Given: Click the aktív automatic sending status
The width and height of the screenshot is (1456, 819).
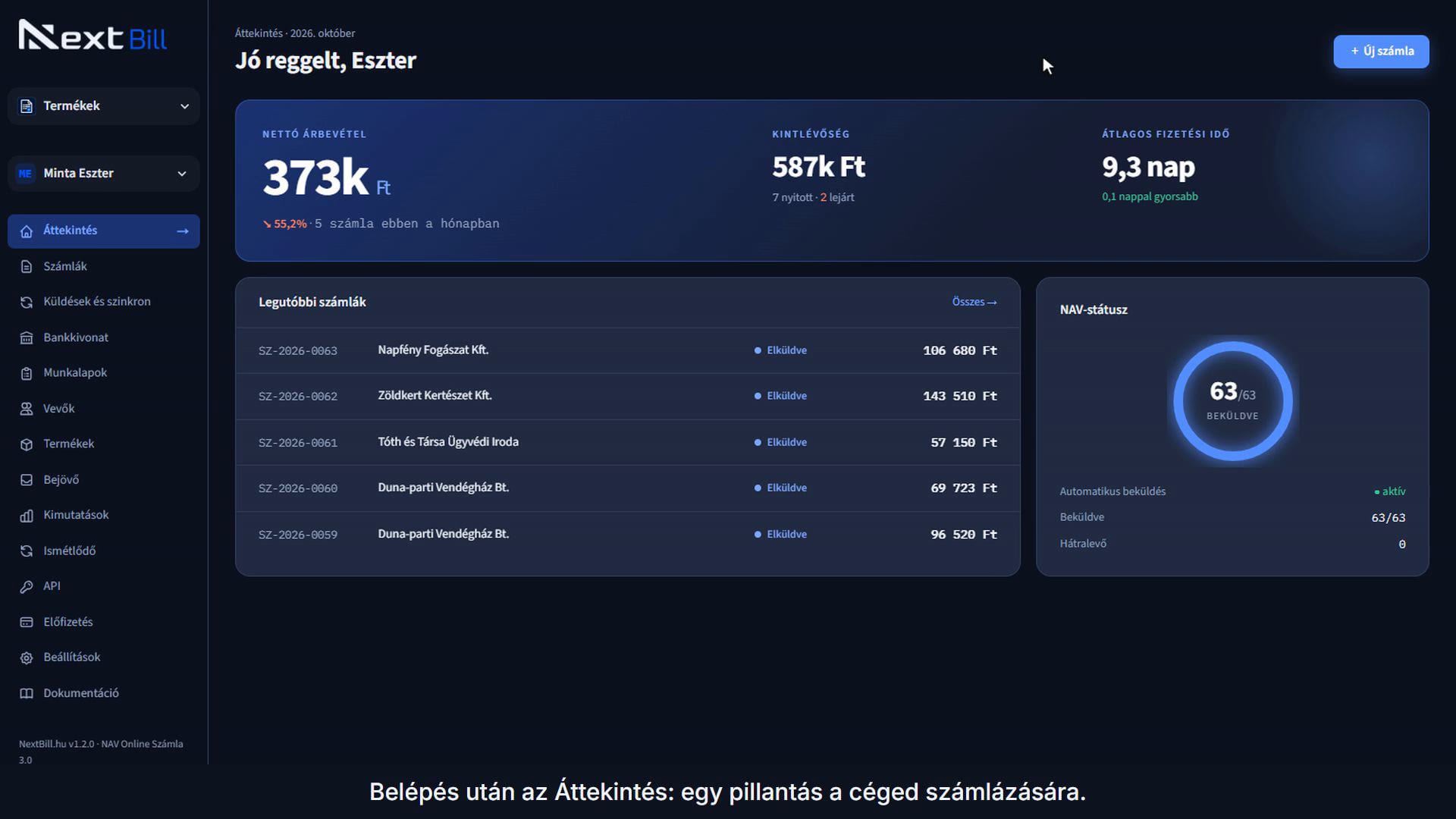Looking at the screenshot, I should click(x=1390, y=491).
